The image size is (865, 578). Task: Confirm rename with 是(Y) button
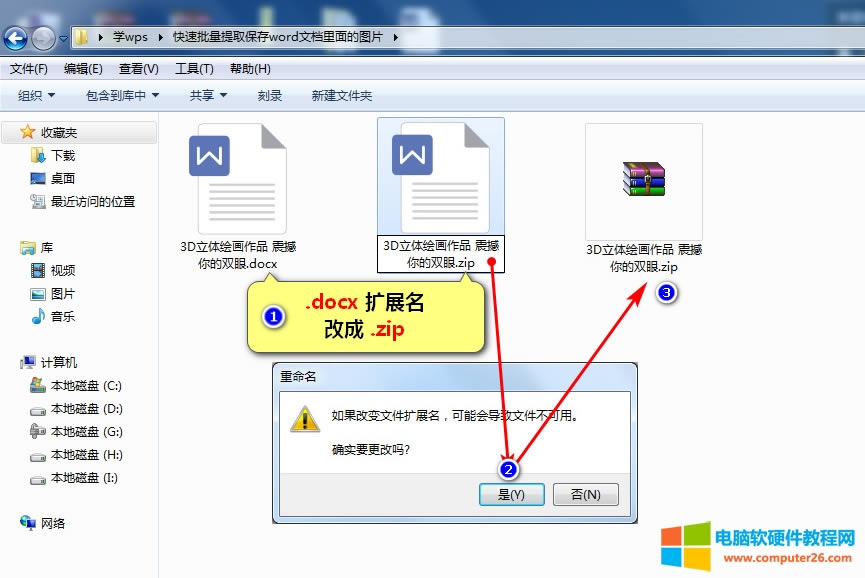pos(511,494)
